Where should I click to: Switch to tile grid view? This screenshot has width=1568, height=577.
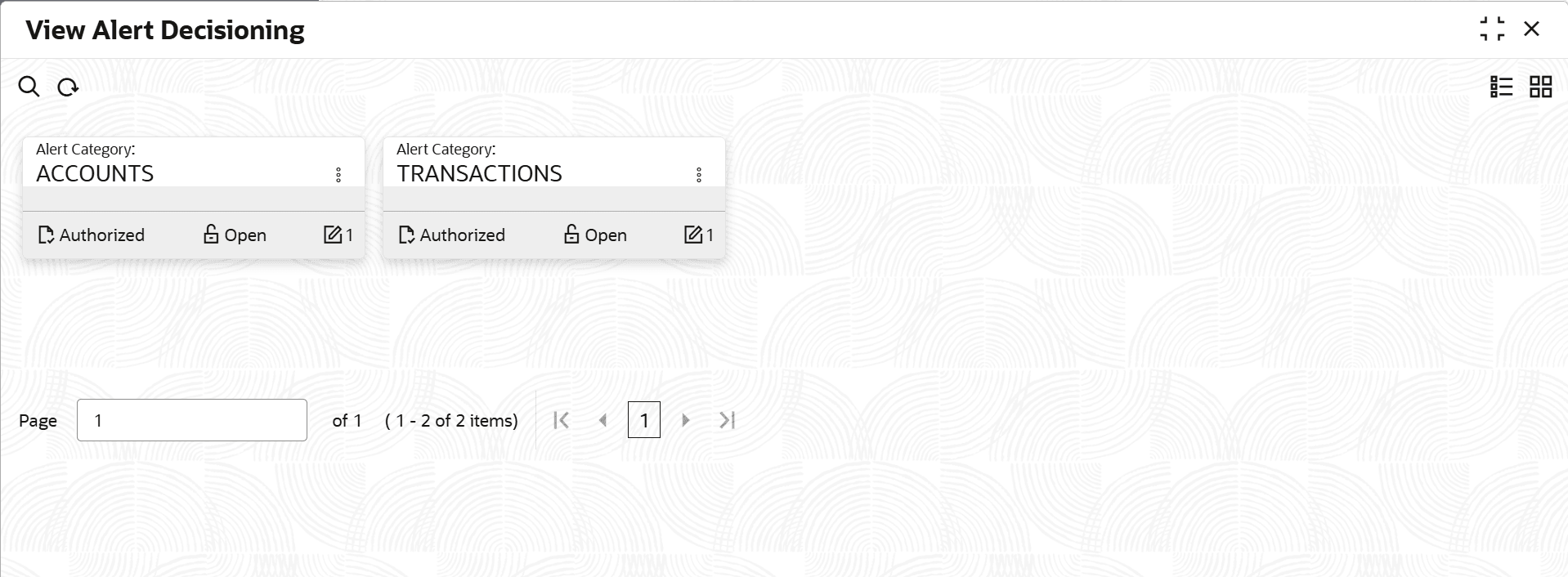pyautogui.click(x=1540, y=87)
